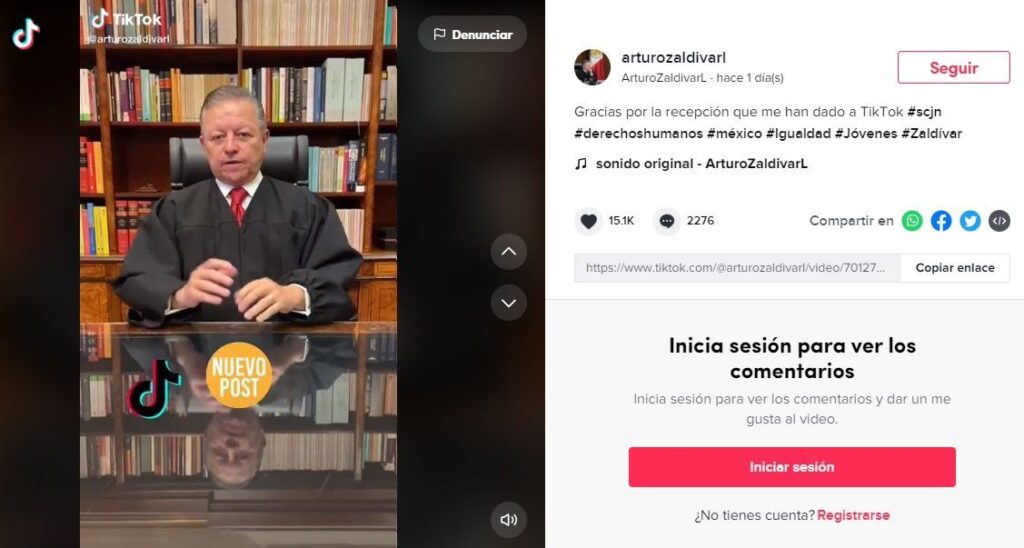This screenshot has height=548, width=1024.
Task: Open the Registrarse link
Action: click(853, 515)
